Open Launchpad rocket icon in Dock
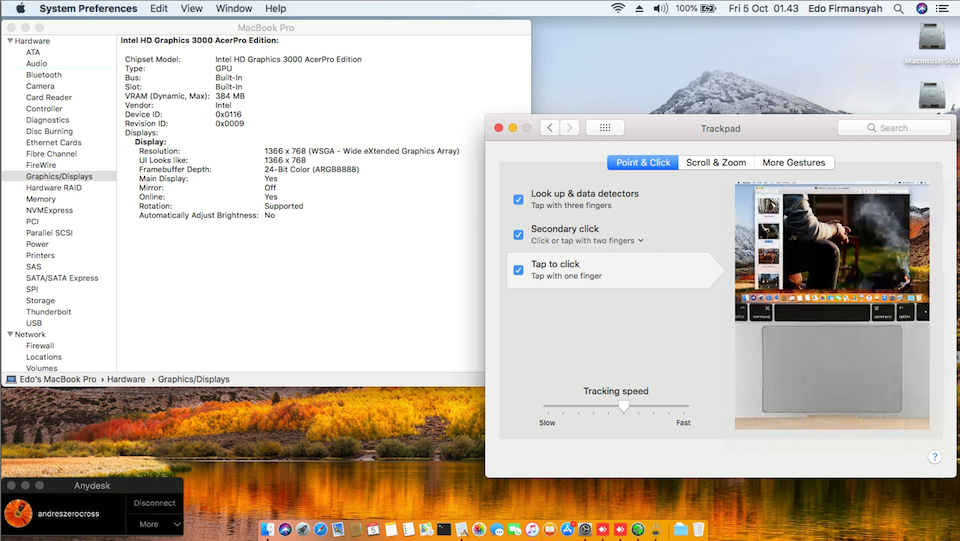The width and height of the screenshot is (960, 541). 303,529
